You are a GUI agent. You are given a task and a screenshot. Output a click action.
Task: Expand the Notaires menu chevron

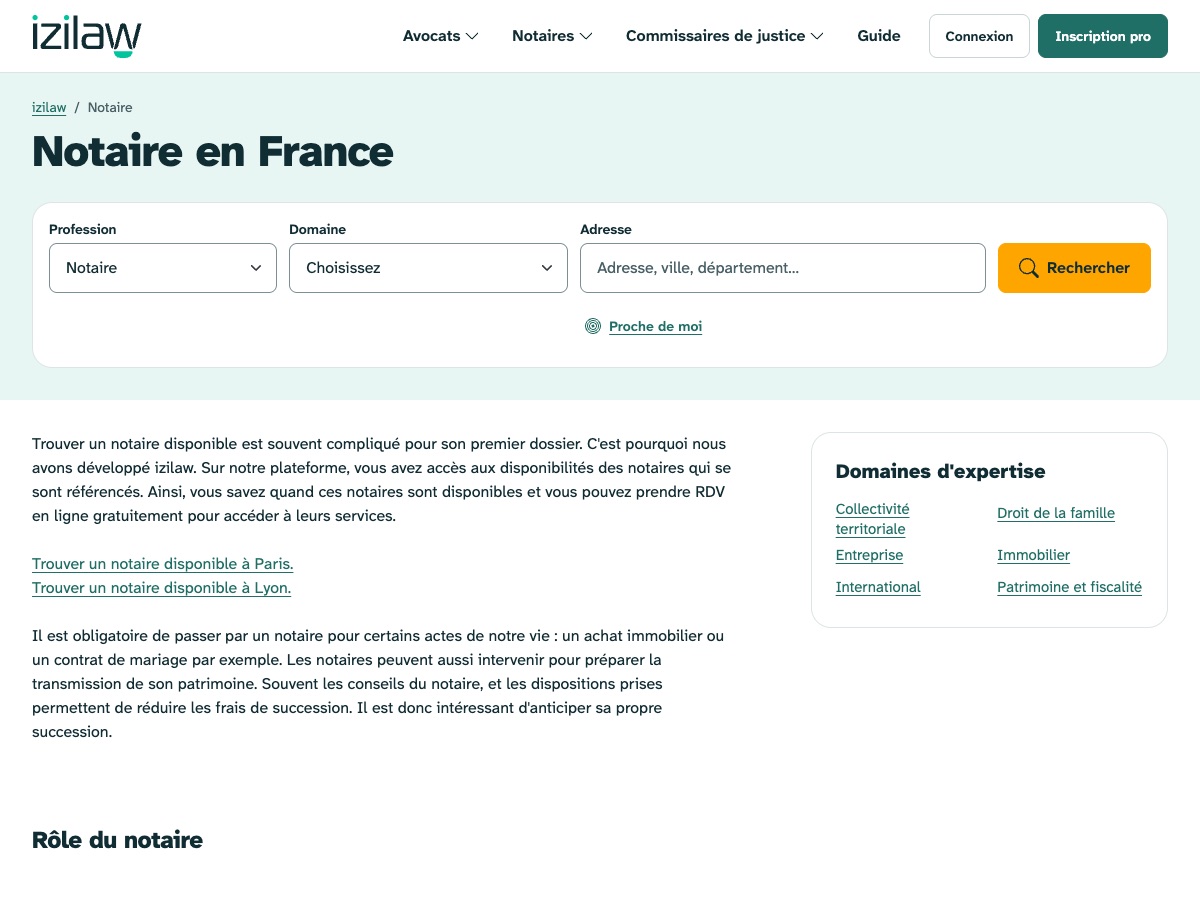586,36
